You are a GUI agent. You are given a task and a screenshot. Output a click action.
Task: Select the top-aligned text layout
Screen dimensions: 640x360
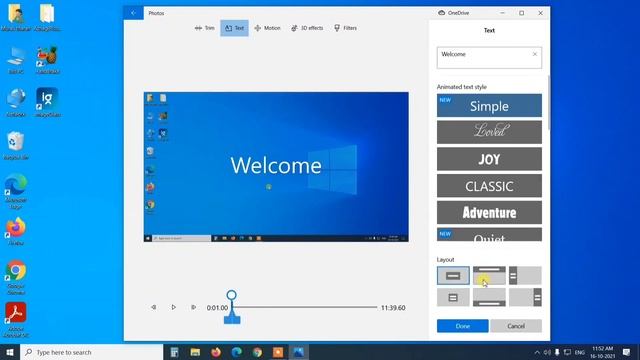pyautogui.click(x=489, y=276)
